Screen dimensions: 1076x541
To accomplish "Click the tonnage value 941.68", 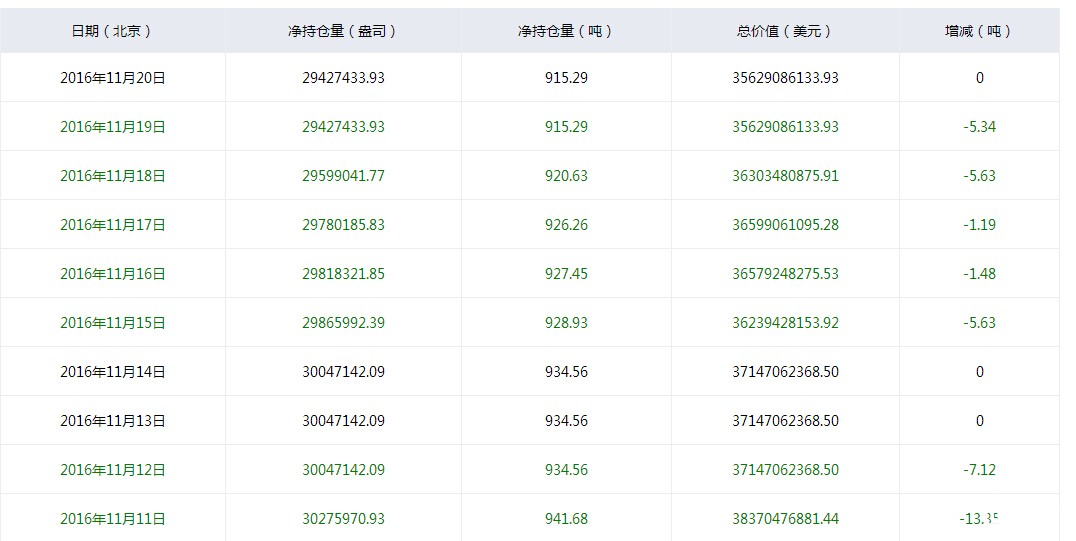I will (x=566, y=519).
